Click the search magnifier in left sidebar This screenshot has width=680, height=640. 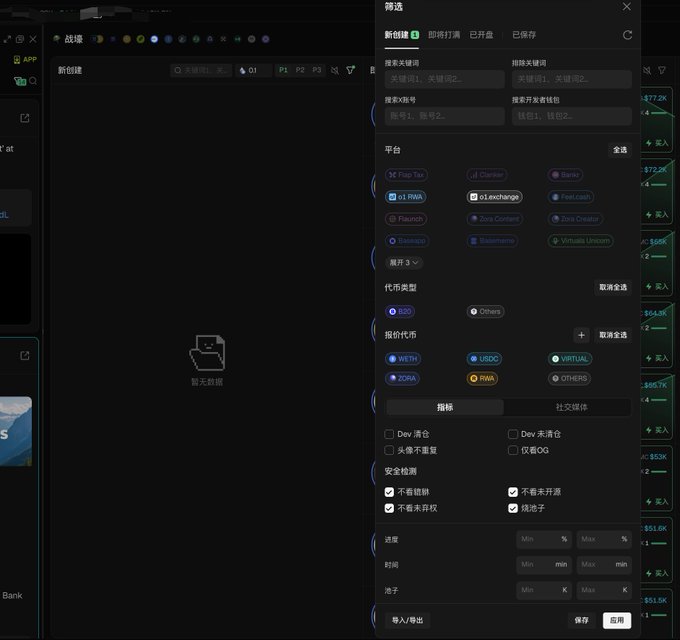point(33,81)
